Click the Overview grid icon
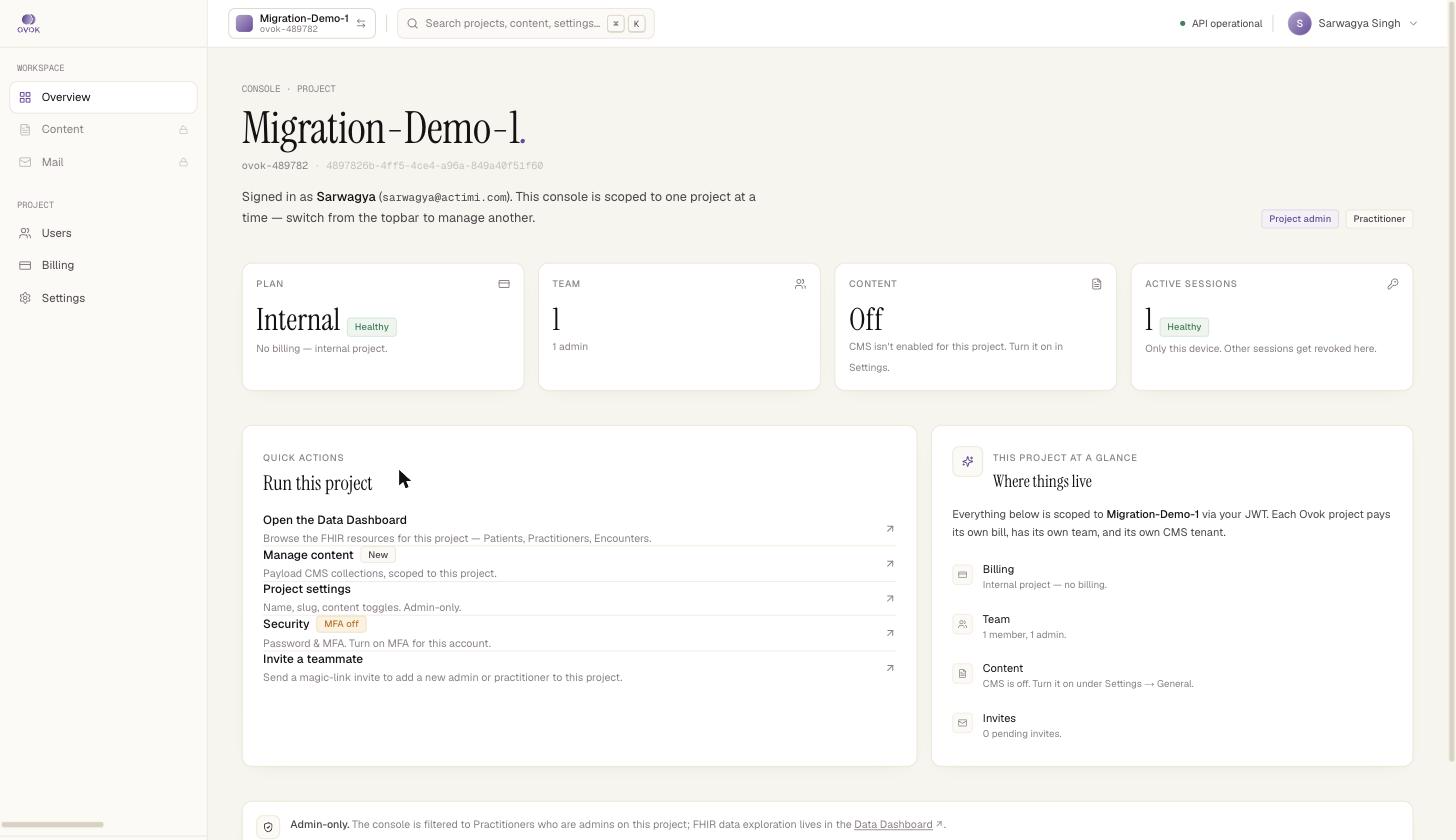This screenshot has height=840, width=1456. (x=25, y=97)
